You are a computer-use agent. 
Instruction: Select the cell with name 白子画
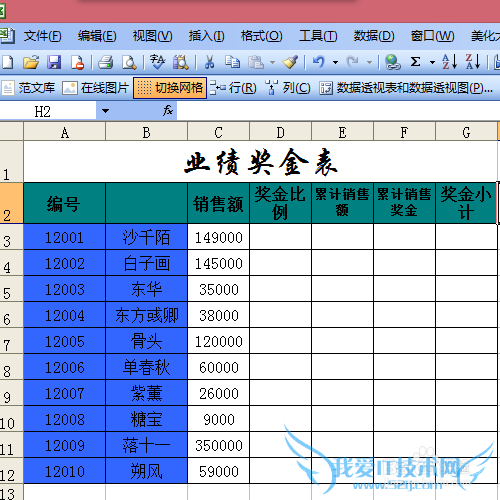pyautogui.click(x=146, y=263)
